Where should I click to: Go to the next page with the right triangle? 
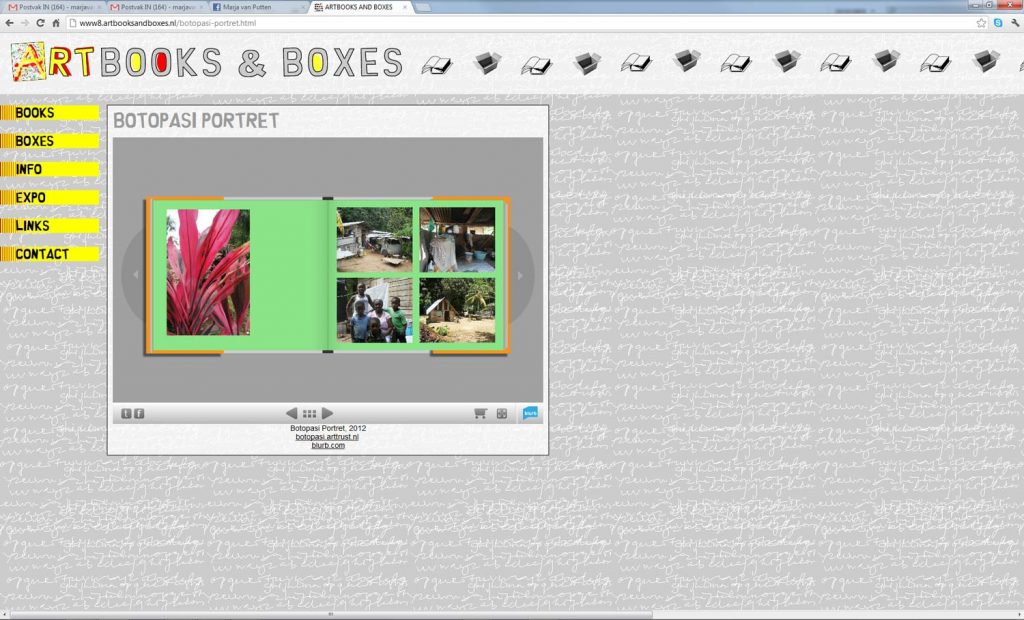328,414
